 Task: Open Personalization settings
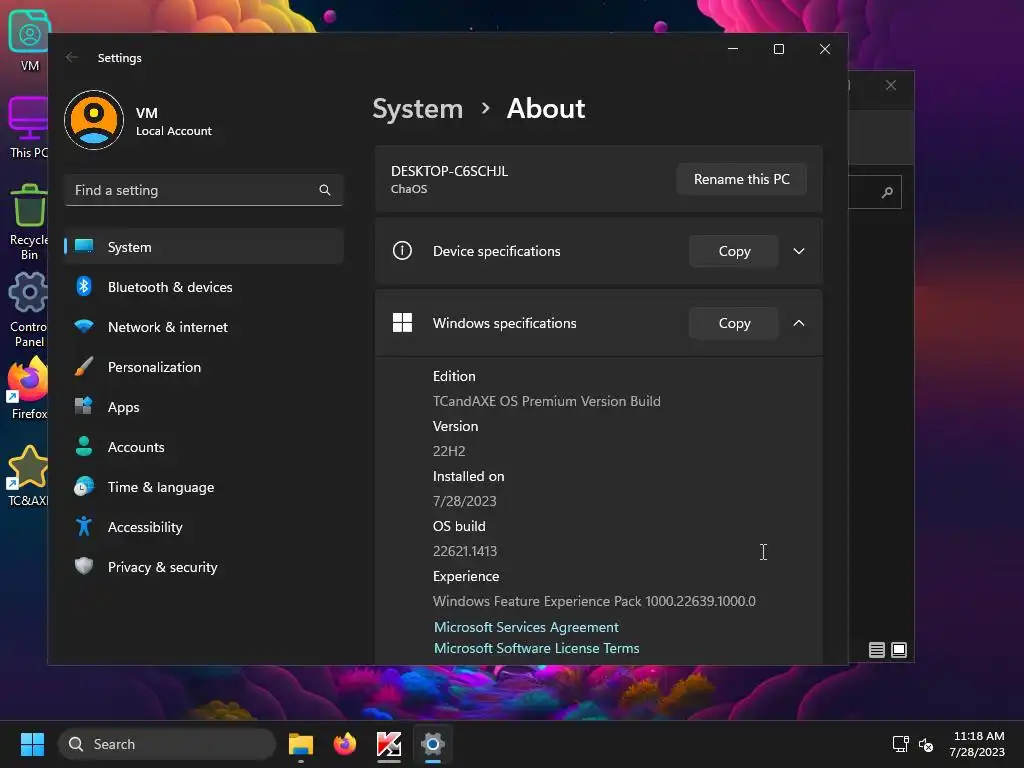[204, 367]
